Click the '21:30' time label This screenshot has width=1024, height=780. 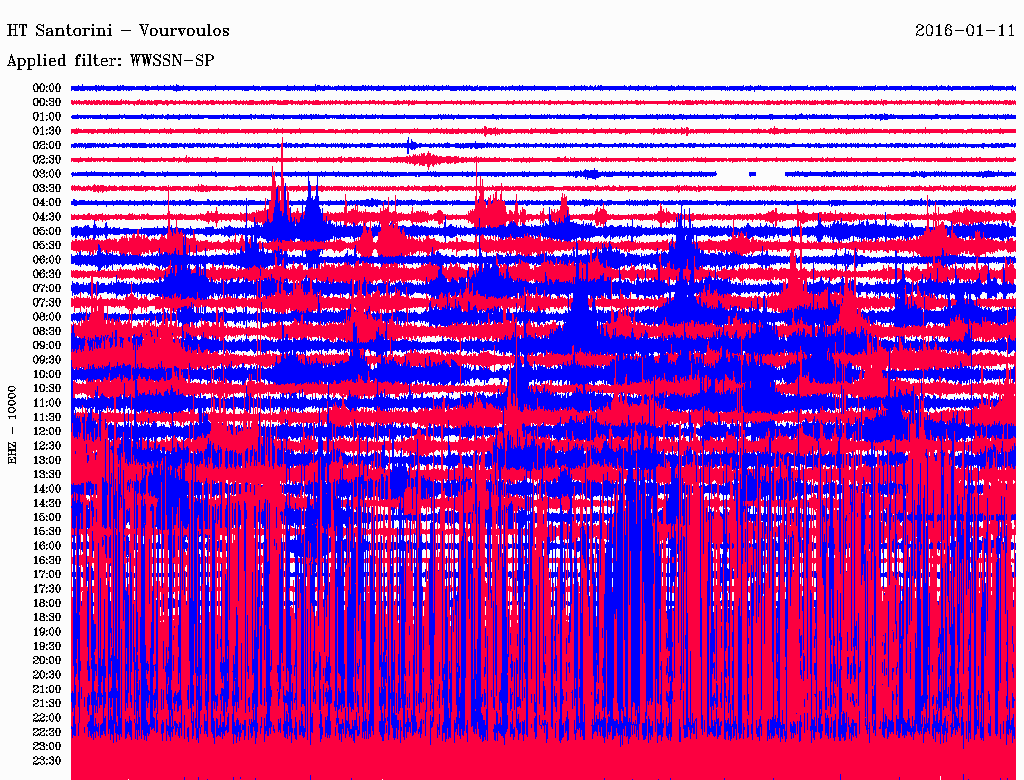(47, 704)
